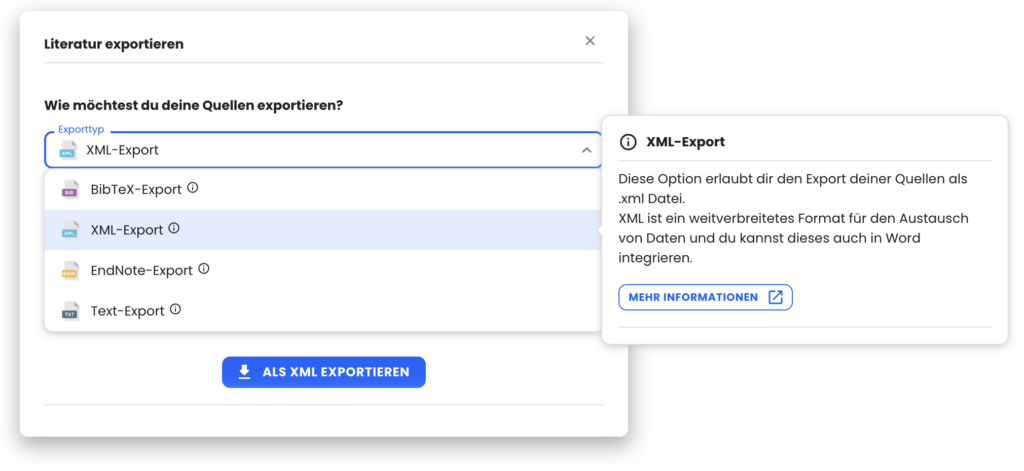Click the info icon beside BibTeX-Export
Image resolution: width=1024 pixels, height=471 pixels.
point(193,188)
